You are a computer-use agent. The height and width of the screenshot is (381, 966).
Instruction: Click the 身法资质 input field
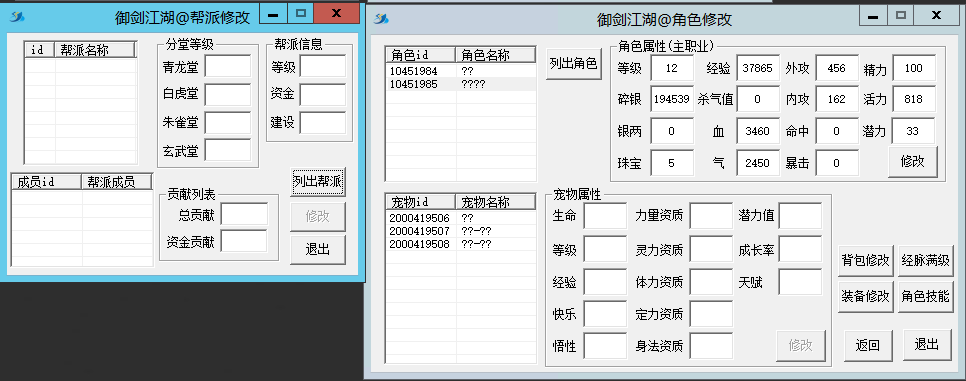click(711, 346)
